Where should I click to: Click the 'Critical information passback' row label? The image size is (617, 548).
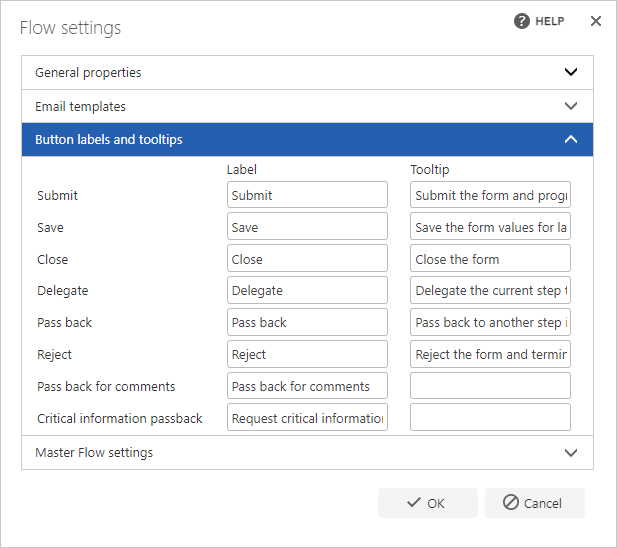(120, 418)
